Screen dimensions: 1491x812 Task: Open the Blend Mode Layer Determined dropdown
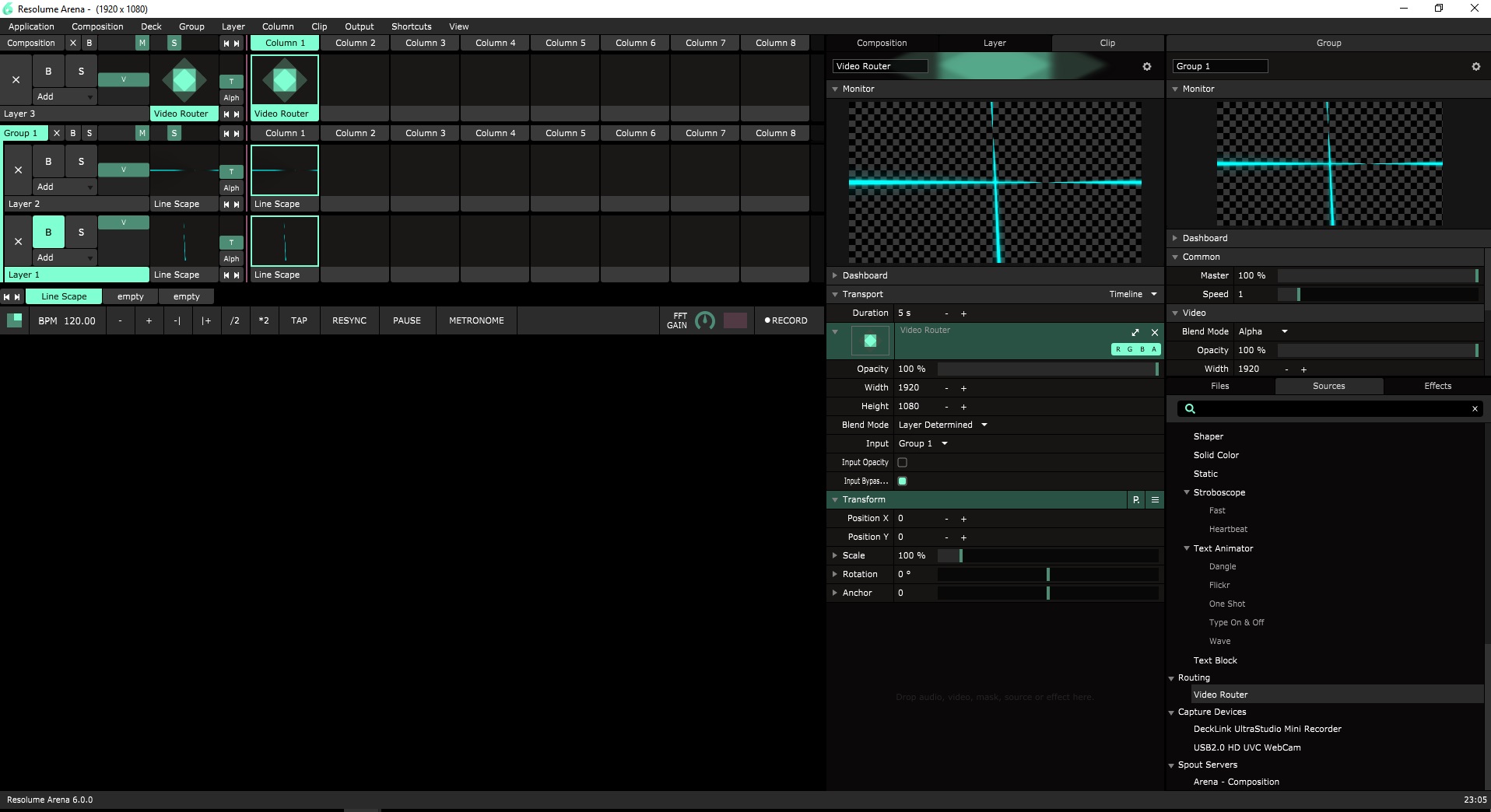point(942,425)
